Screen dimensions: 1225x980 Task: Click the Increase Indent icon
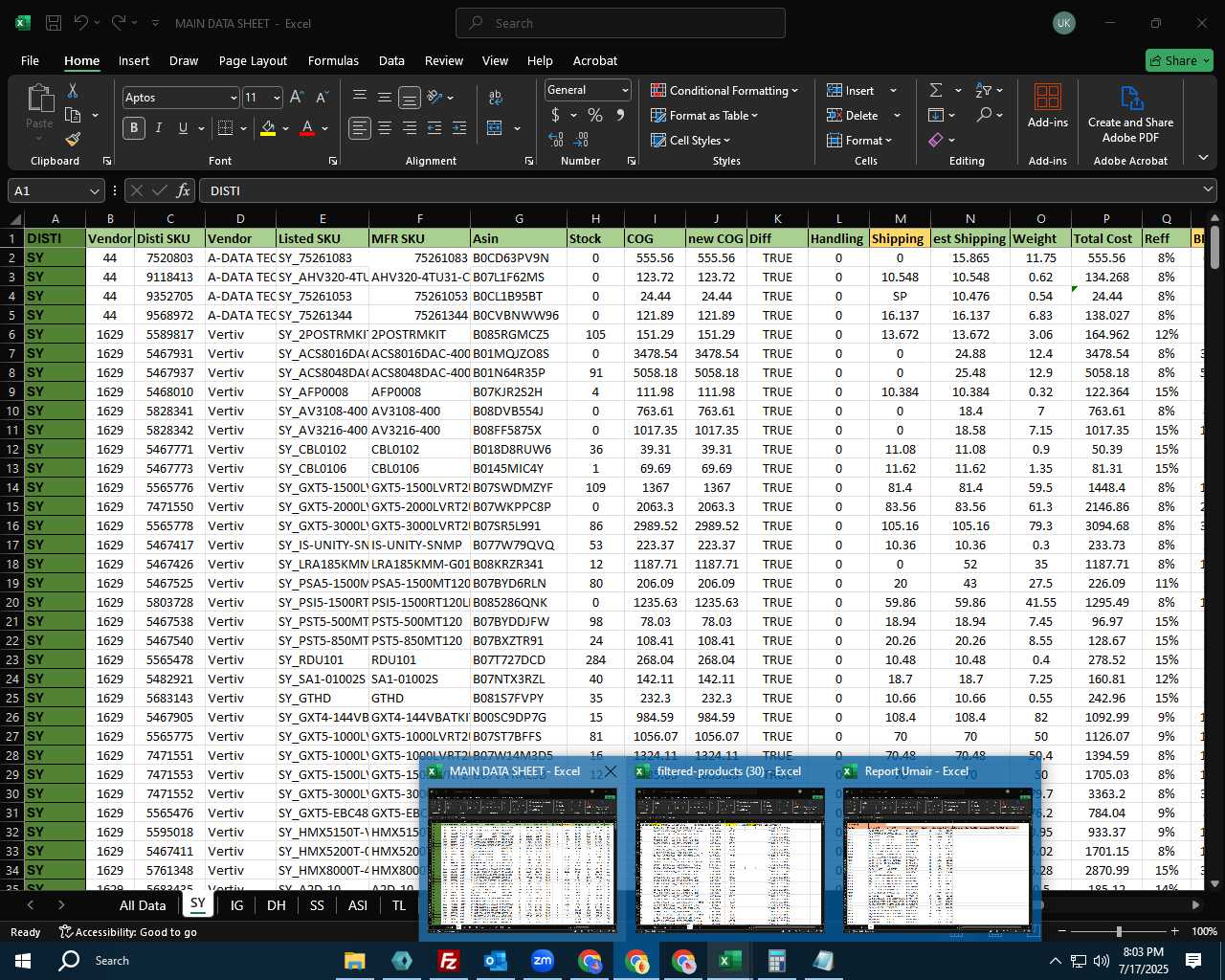pos(459,128)
